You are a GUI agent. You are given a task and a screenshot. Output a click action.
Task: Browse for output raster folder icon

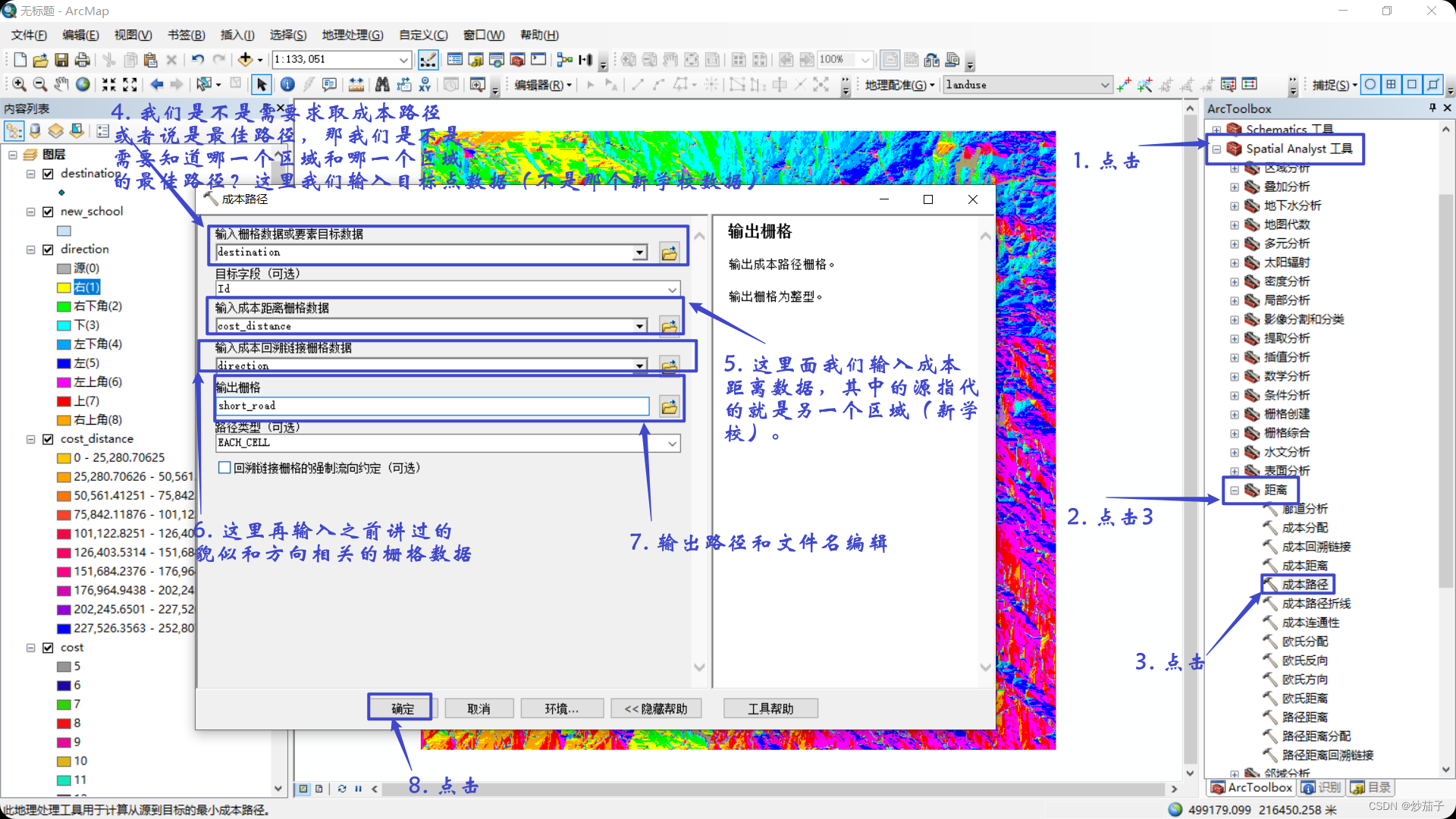tap(669, 407)
